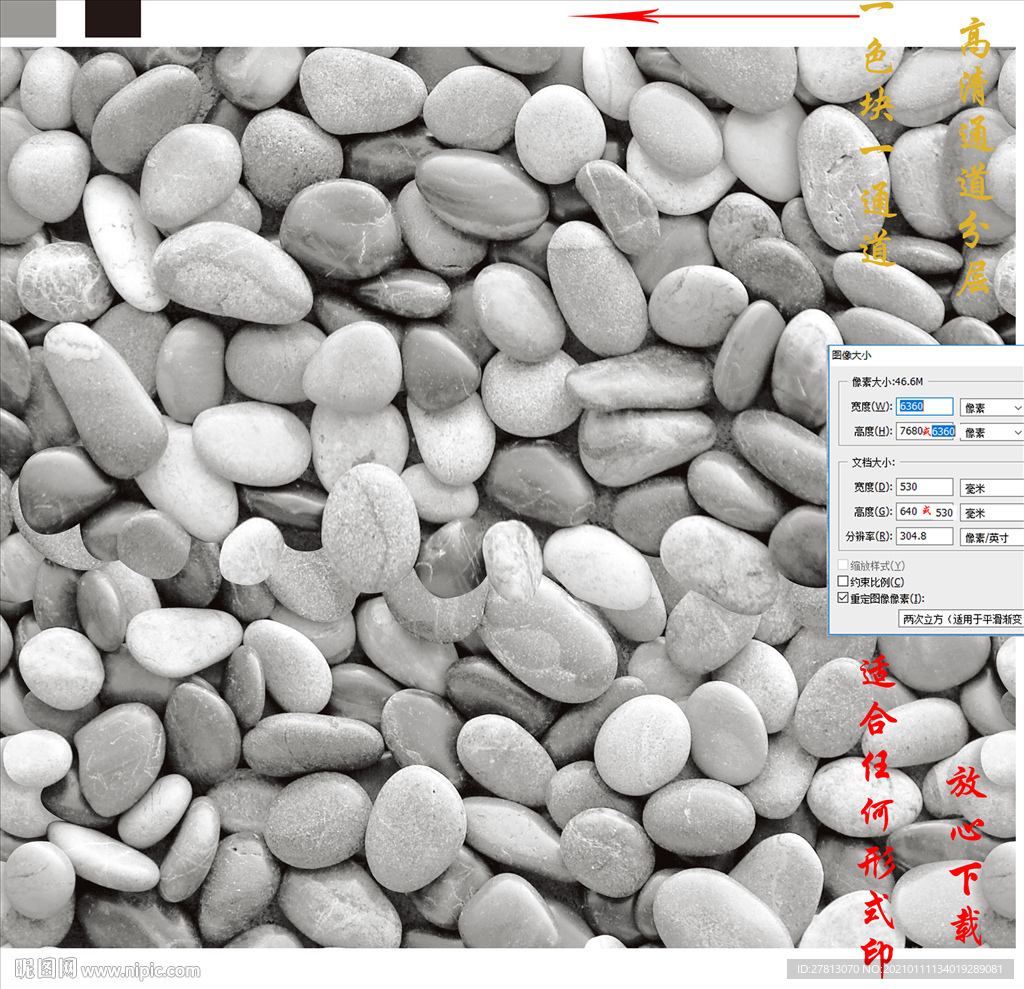Open the 两次立方 resample method dropdown
The width and height of the screenshot is (1024, 989).
961,619
